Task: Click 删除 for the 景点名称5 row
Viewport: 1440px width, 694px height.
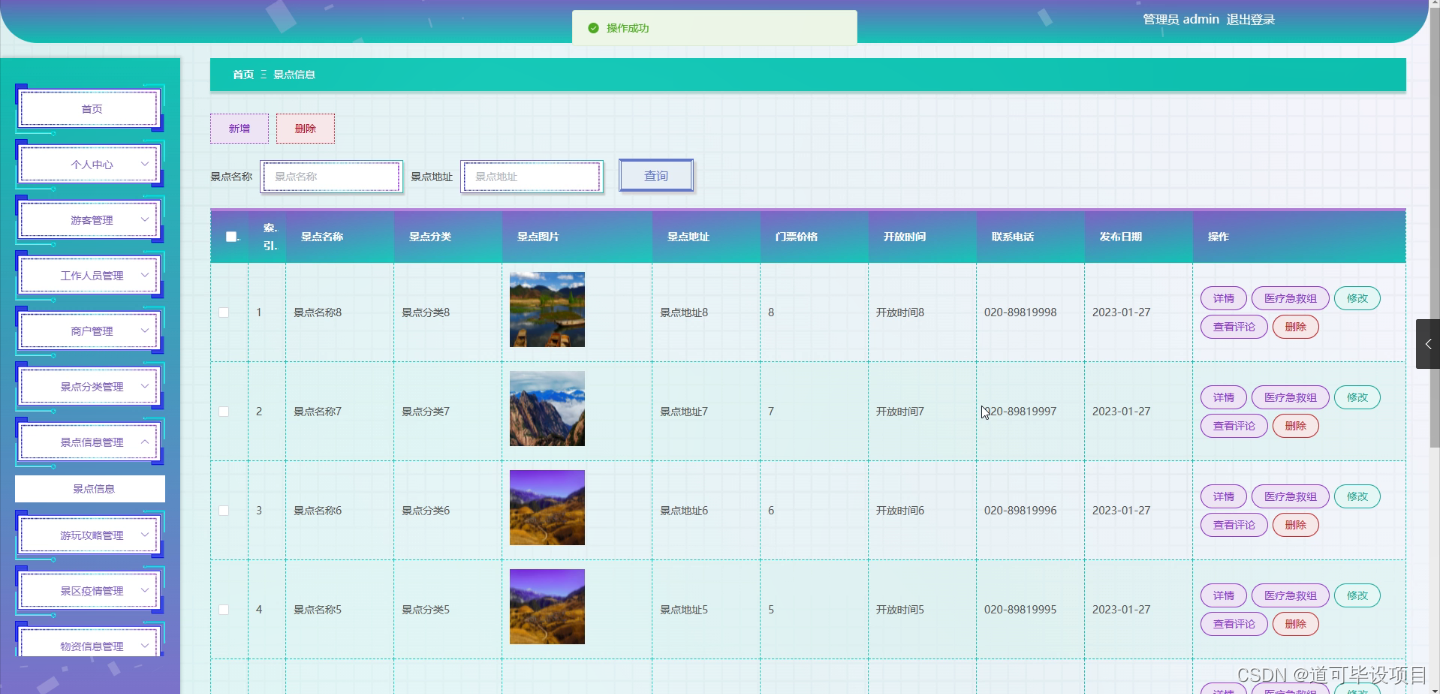Action: (x=1295, y=624)
